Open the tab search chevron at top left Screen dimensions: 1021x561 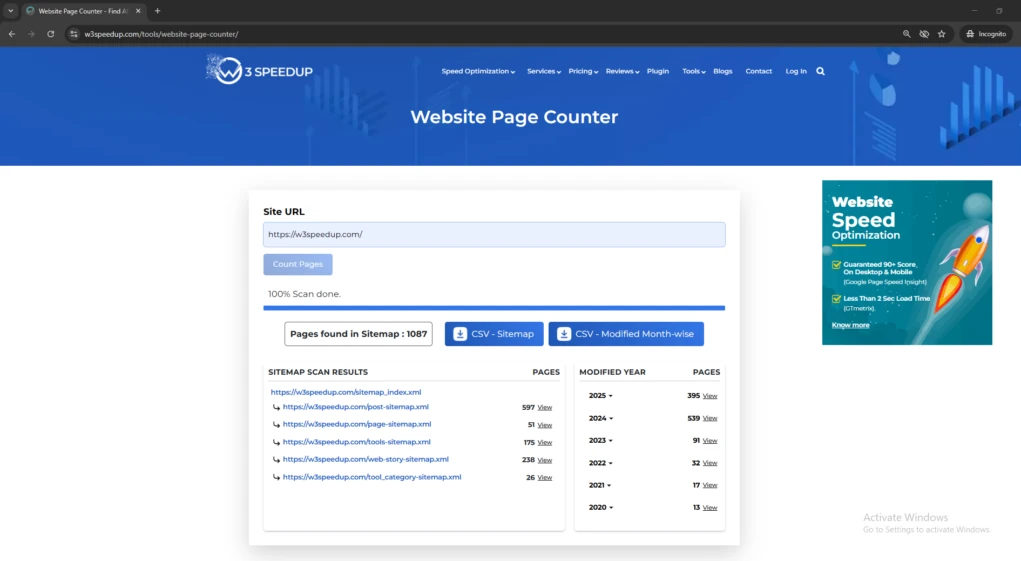click(x=10, y=11)
